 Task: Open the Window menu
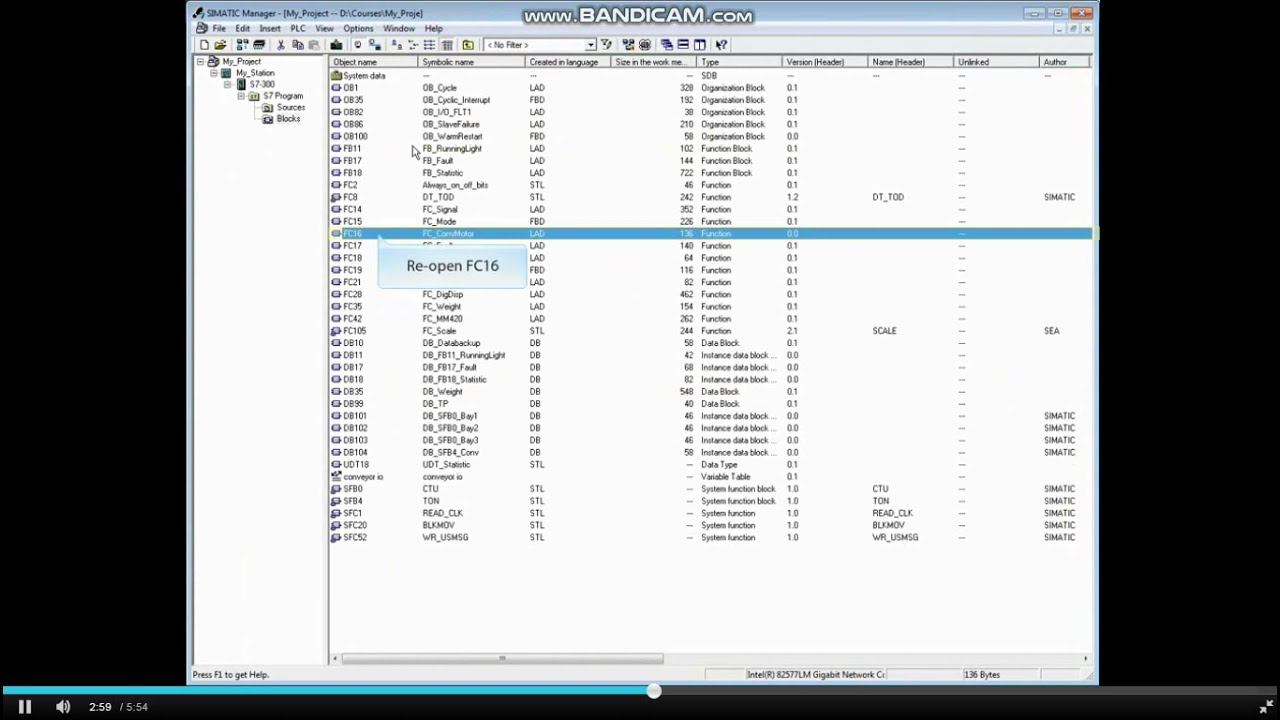click(x=399, y=28)
